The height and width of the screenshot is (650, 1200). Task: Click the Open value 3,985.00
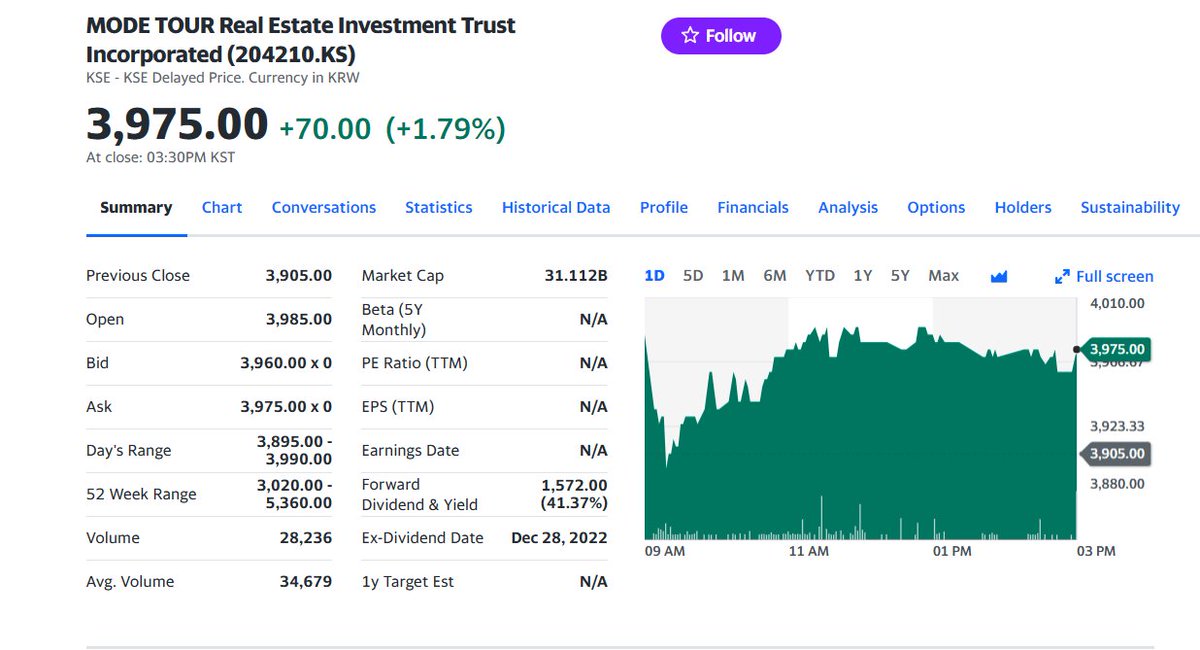(299, 320)
